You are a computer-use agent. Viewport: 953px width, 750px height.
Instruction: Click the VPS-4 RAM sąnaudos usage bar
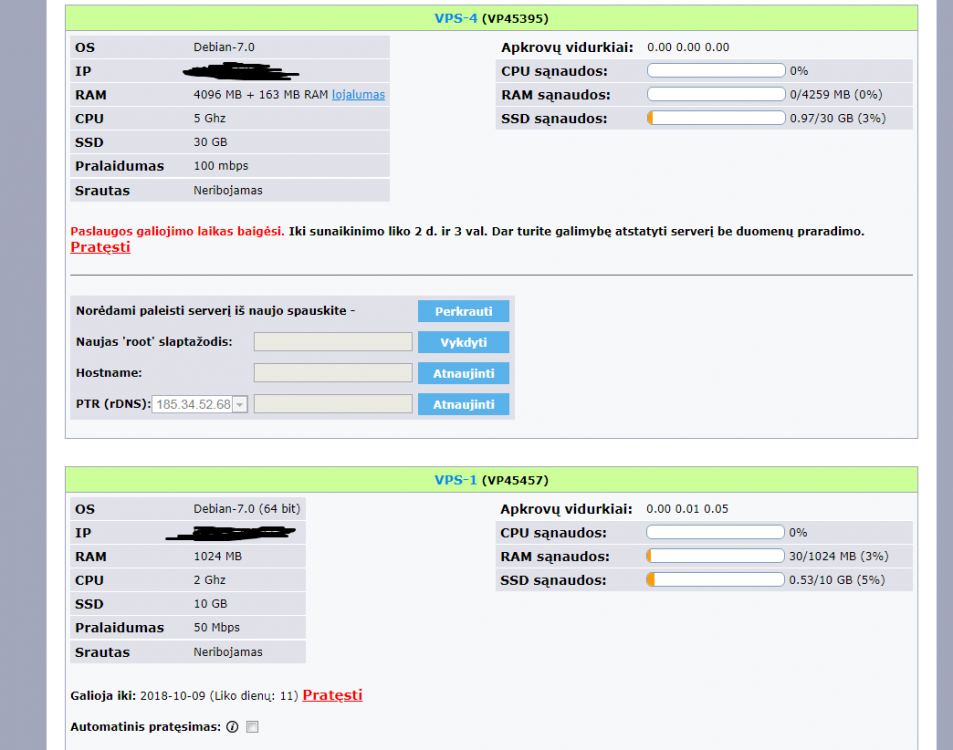[x=716, y=94]
